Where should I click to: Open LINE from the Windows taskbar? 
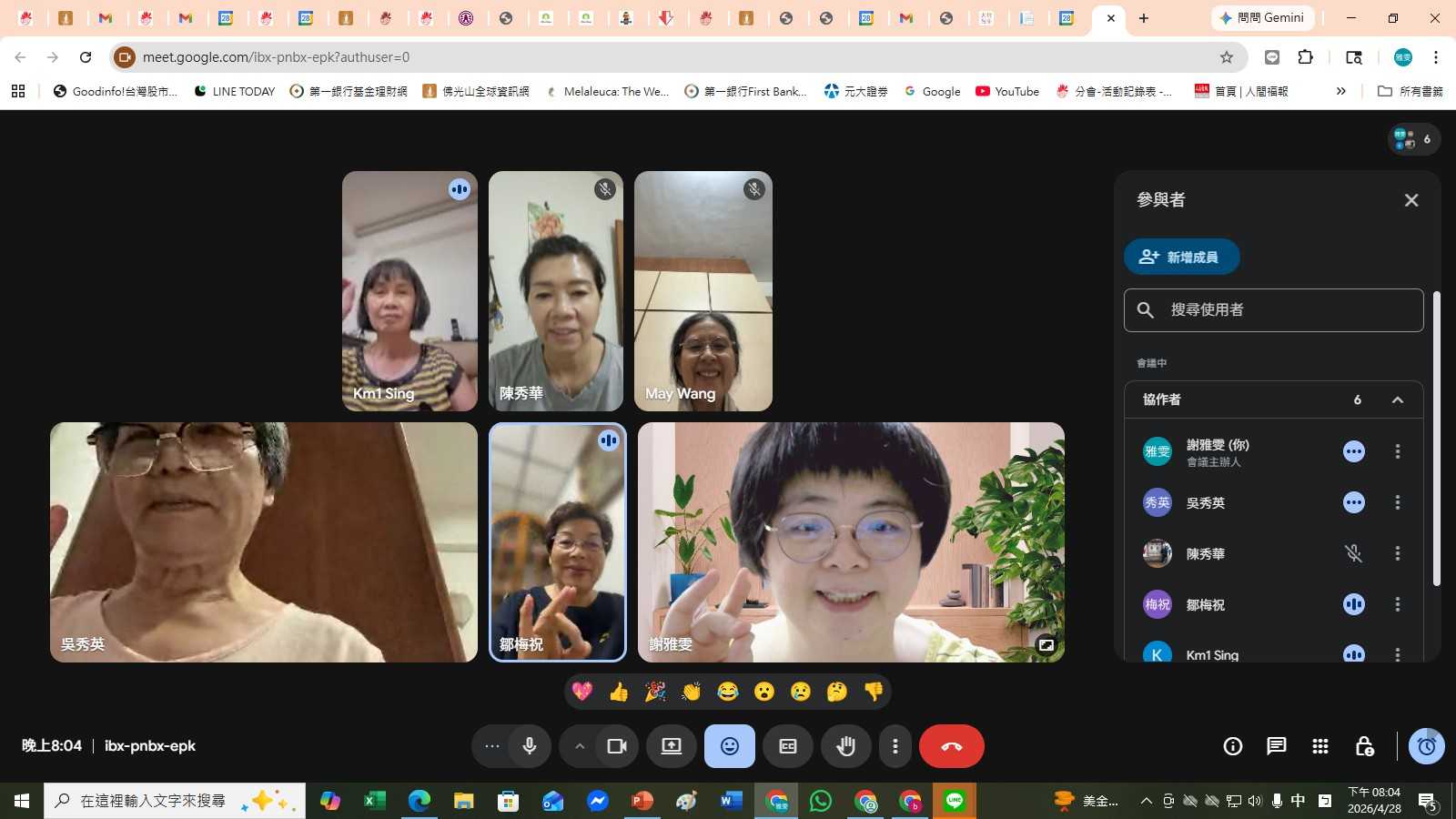click(x=954, y=801)
